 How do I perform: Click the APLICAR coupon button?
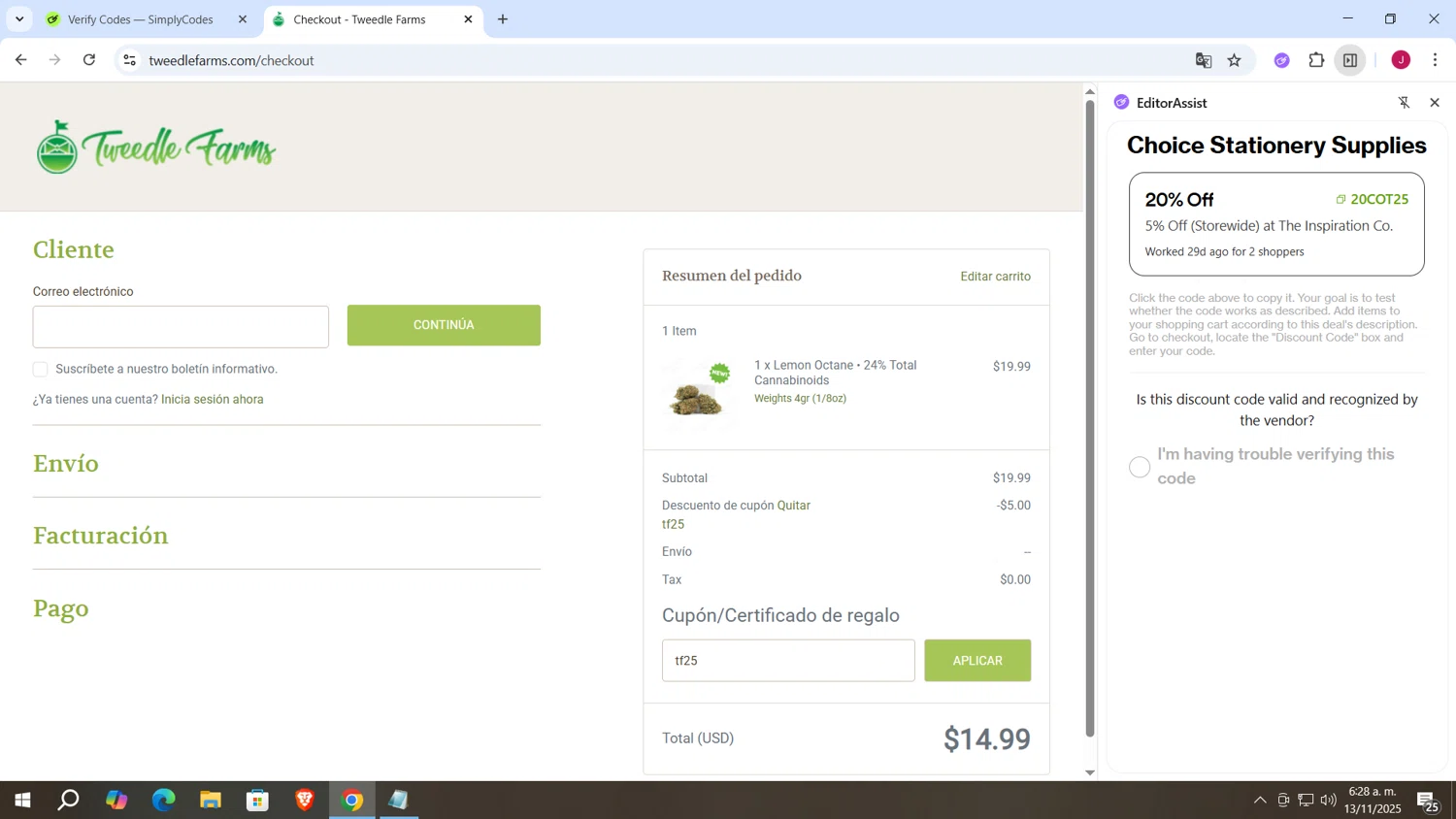pyautogui.click(x=977, y=661)
